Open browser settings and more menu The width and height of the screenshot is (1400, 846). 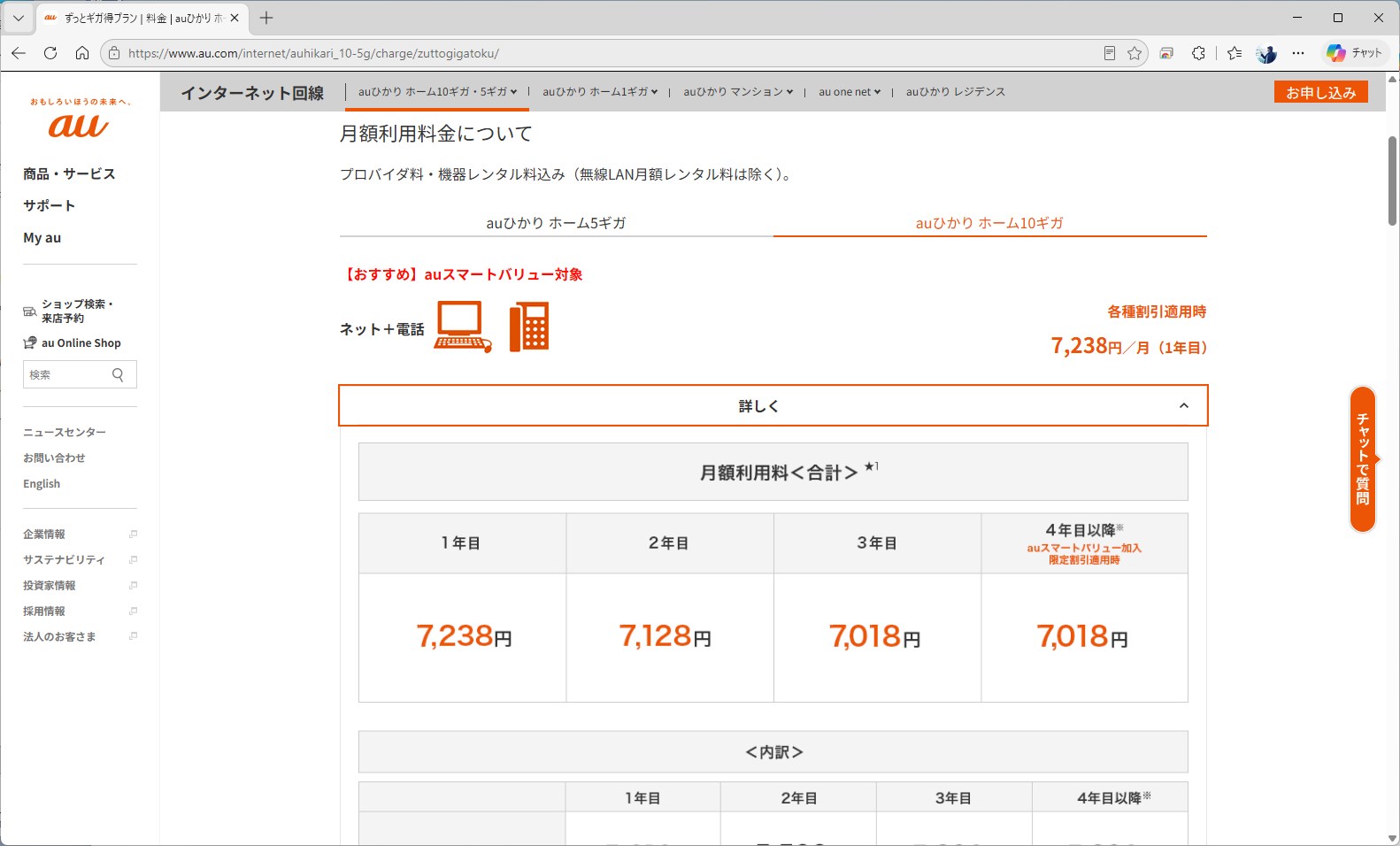coord(1298,53)
